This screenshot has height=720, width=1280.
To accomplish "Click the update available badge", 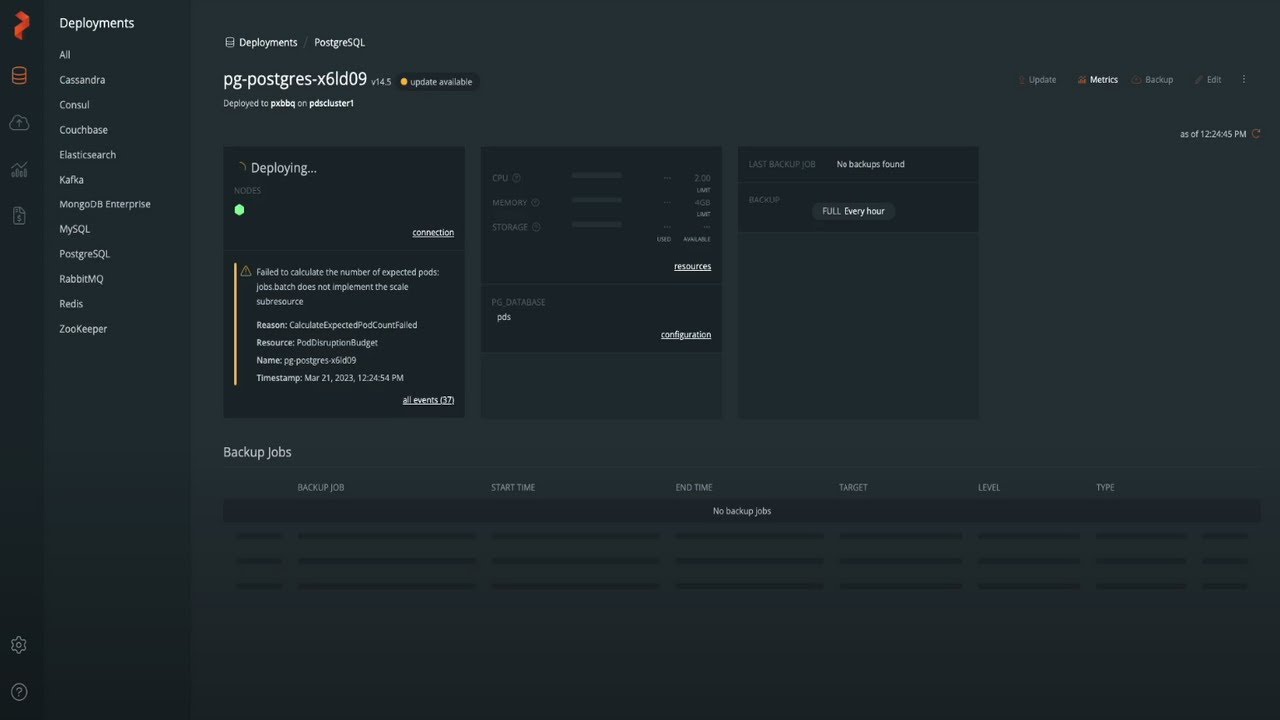I will (x=437, y=82).
